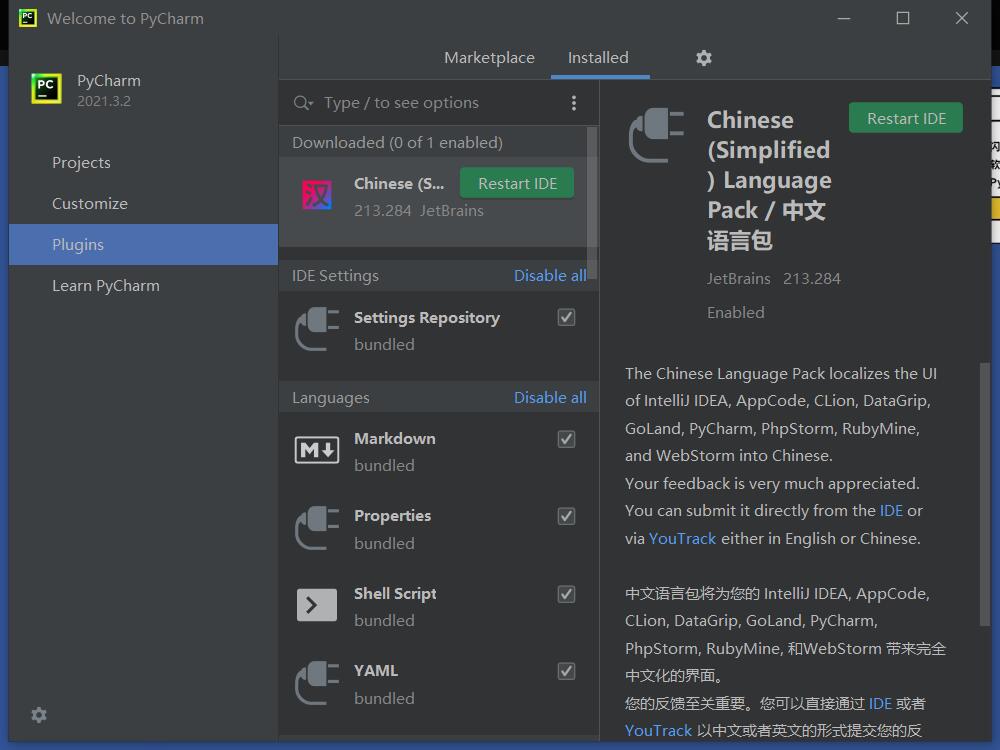Click the JetBrains vendor name in details
The height and width of the screenshot is (750, 1000).
(x=739, y=279)
